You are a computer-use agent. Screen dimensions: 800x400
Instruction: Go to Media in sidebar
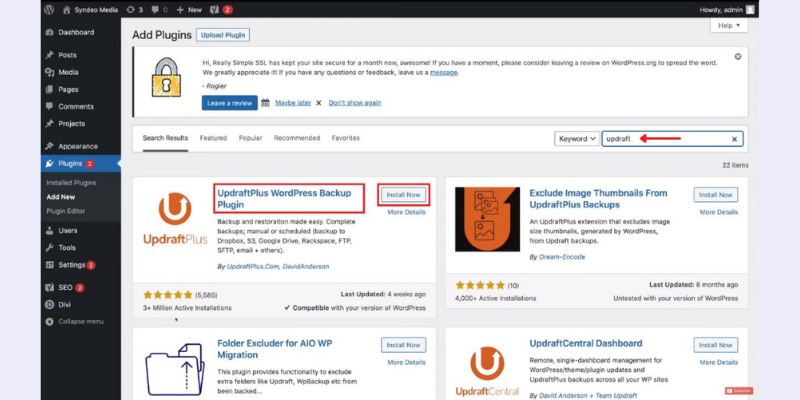(x=68, y=72)
